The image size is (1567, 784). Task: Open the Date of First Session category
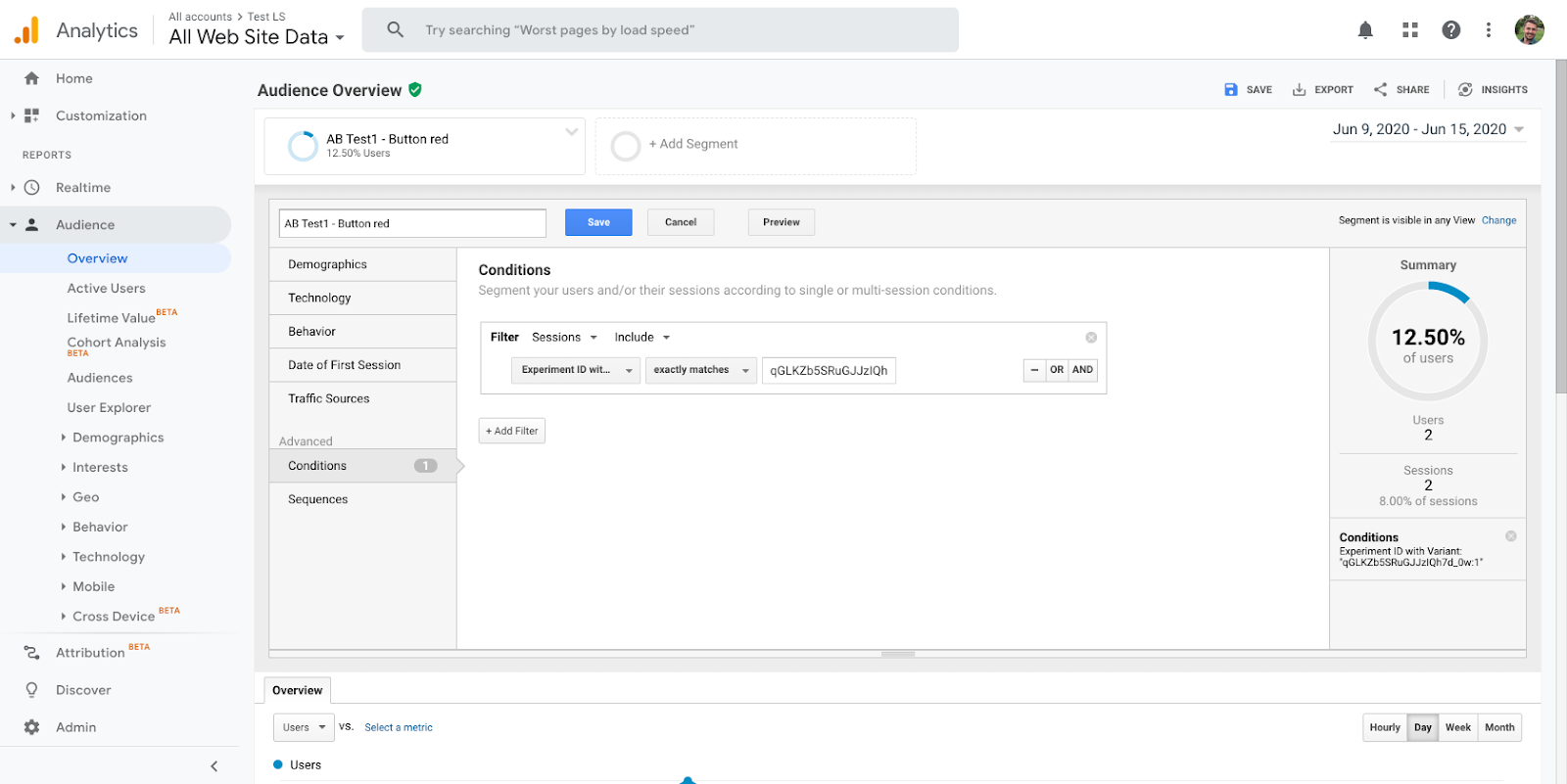pyautogui.click(x=362, y=365)
